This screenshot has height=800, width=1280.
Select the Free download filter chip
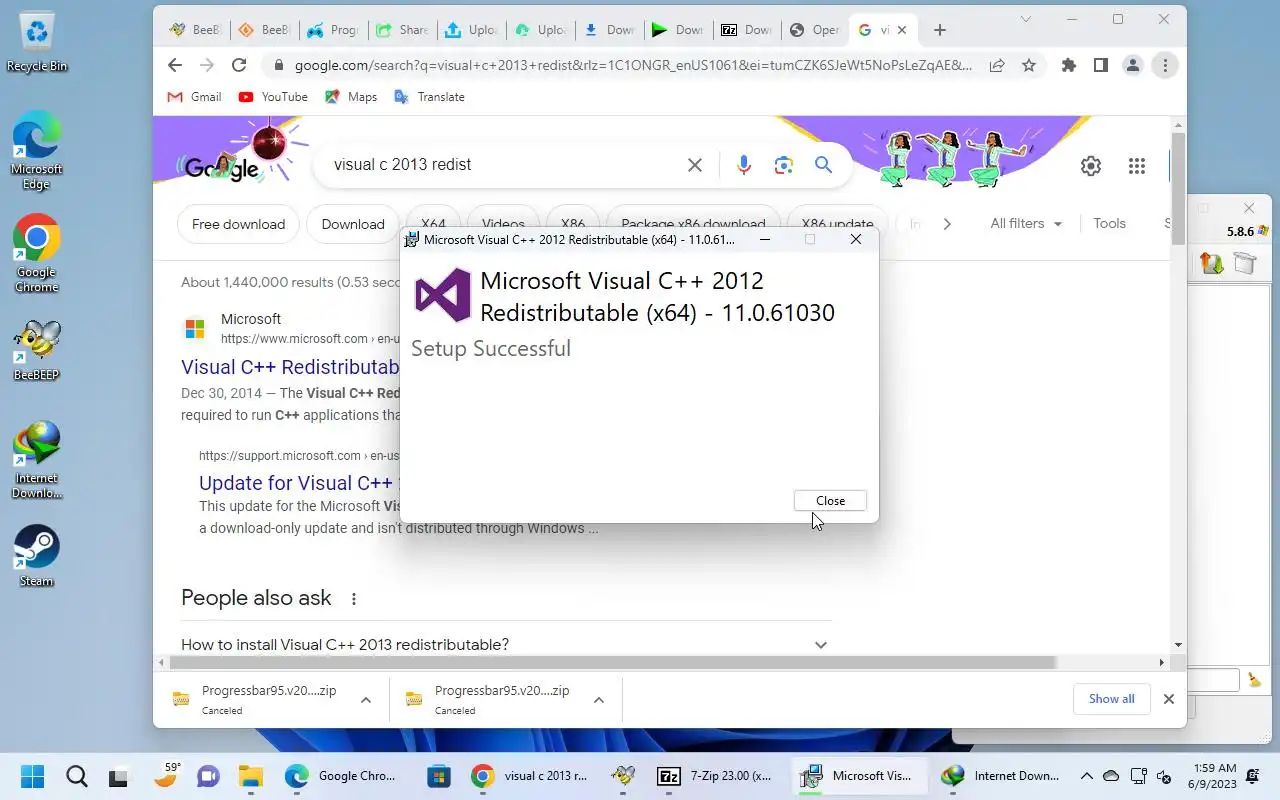click(238, 224)
